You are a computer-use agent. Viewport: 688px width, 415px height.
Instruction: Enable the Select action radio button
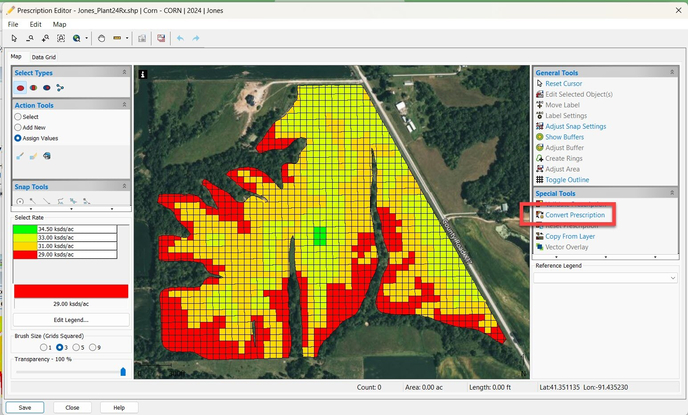tap(18, 117)
